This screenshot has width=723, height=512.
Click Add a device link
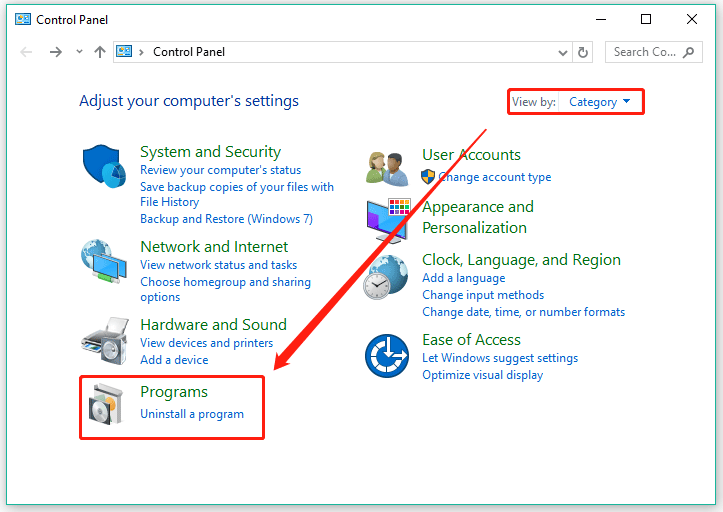tap(174, 360)
